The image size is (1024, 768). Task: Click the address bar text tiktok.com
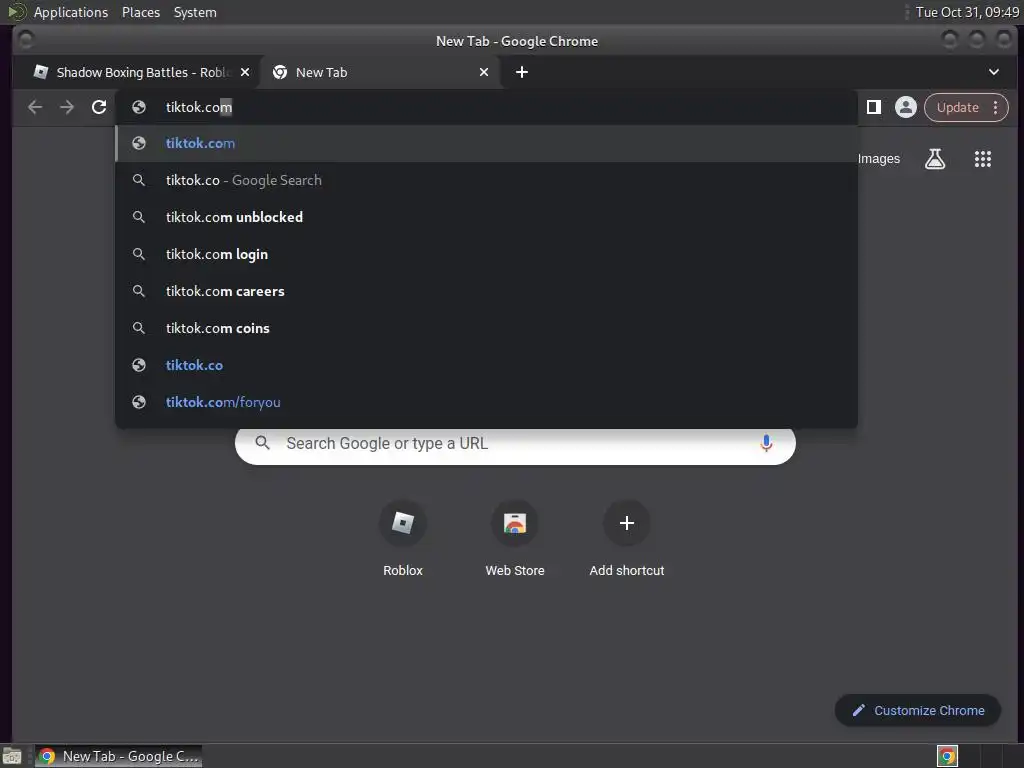(199, 107)
